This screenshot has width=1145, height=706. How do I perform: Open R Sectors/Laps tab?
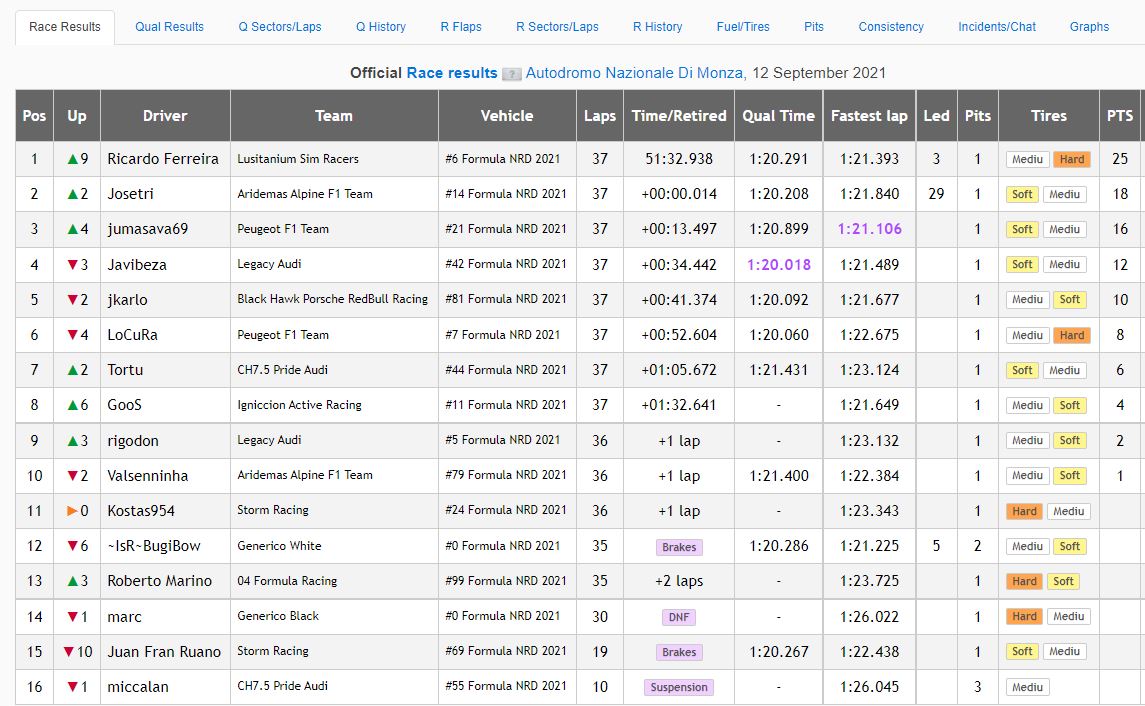pos(557,27)
